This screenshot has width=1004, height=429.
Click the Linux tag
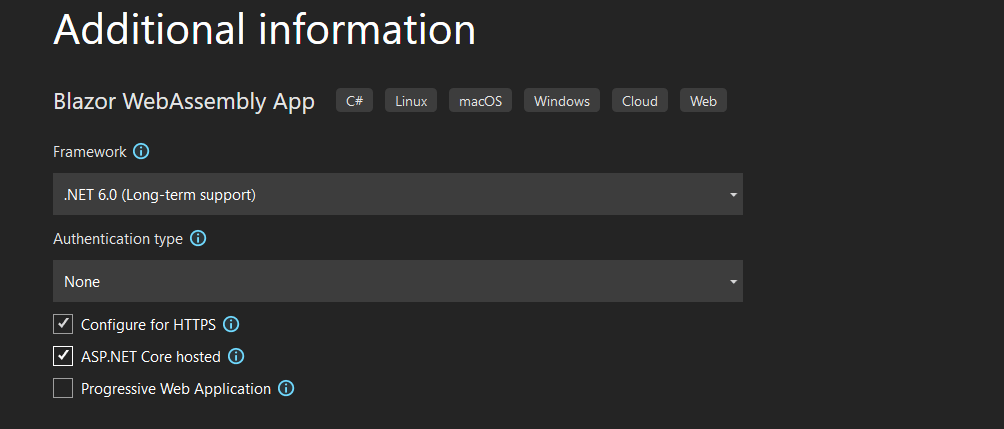pos(411,101)
